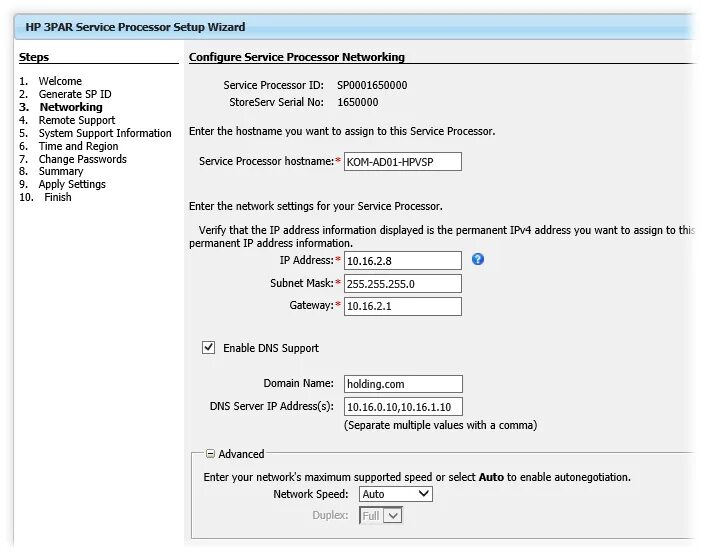Select step 2 Generate SP ID
701x554 pixels.
click(75, 94)
